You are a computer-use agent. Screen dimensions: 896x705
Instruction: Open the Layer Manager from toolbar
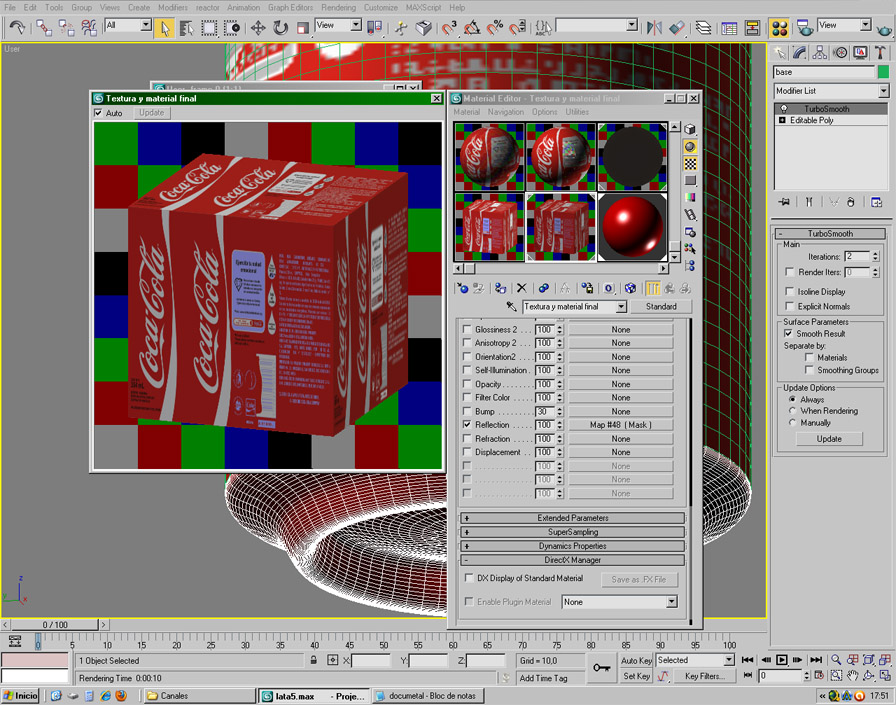click(703, 27)
